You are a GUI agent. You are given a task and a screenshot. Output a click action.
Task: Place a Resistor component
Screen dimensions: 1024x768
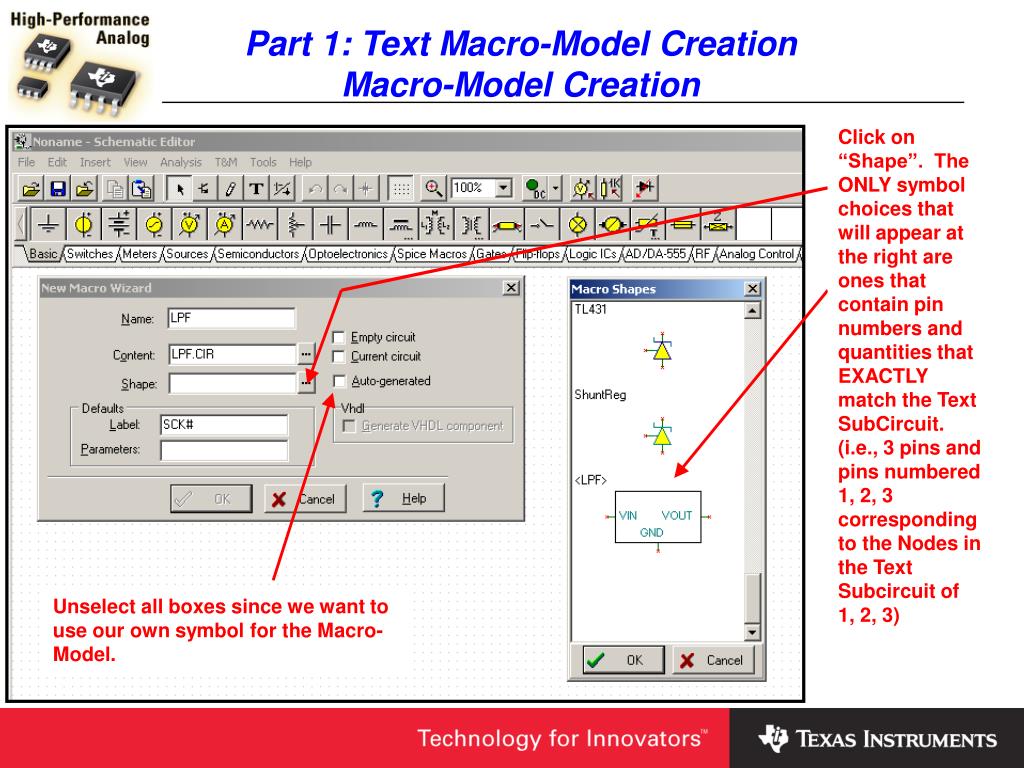point(260,225)
